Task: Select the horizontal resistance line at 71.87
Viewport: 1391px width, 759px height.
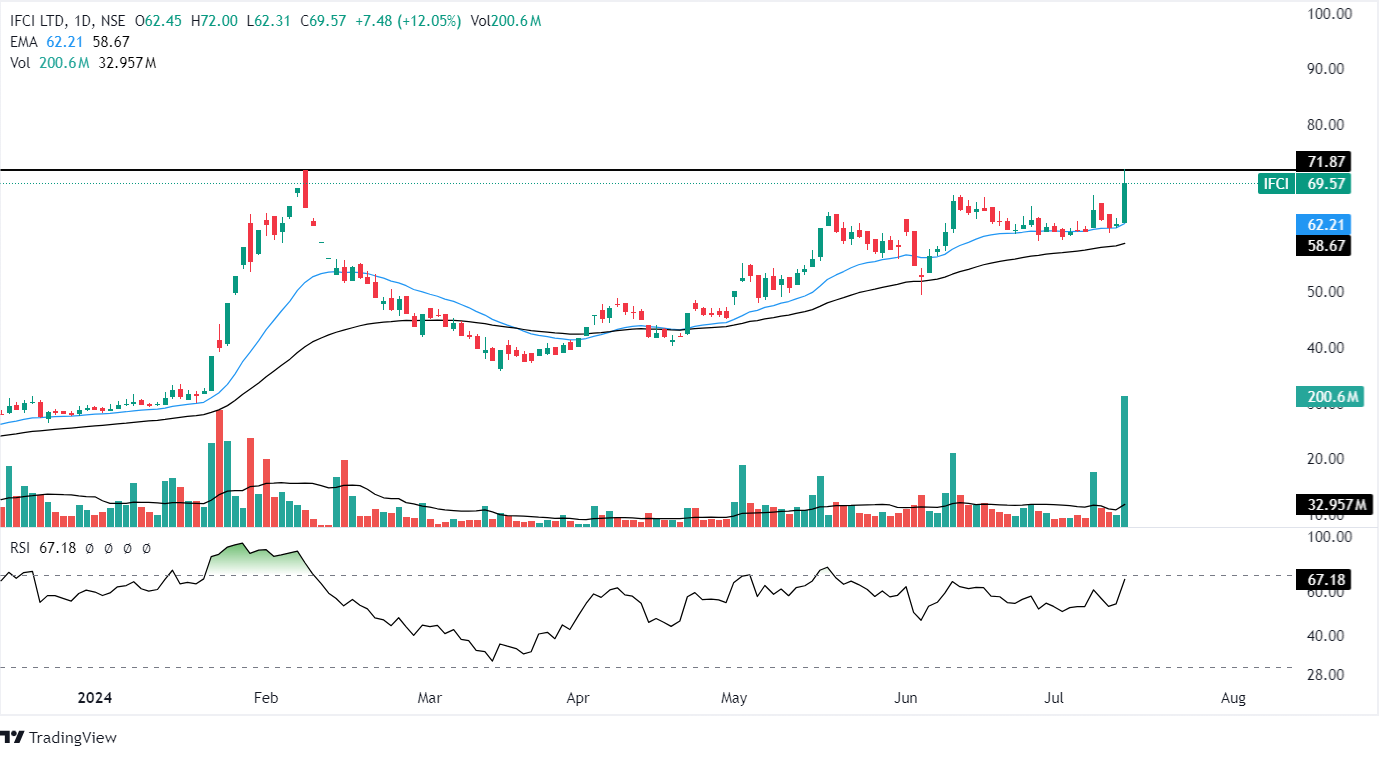Action: [x=640, y=171]
